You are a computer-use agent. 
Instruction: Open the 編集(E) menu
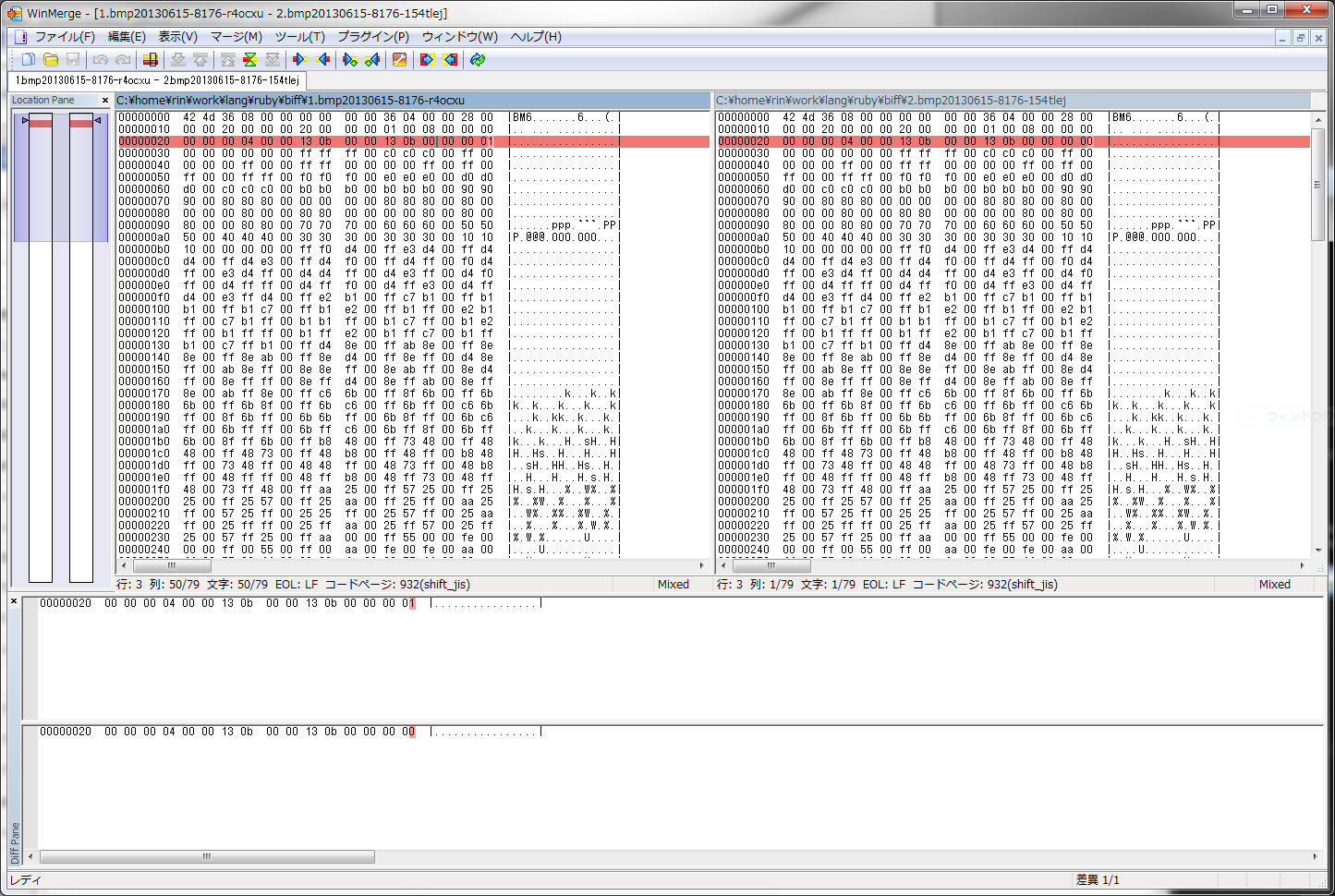click(127, 37)
